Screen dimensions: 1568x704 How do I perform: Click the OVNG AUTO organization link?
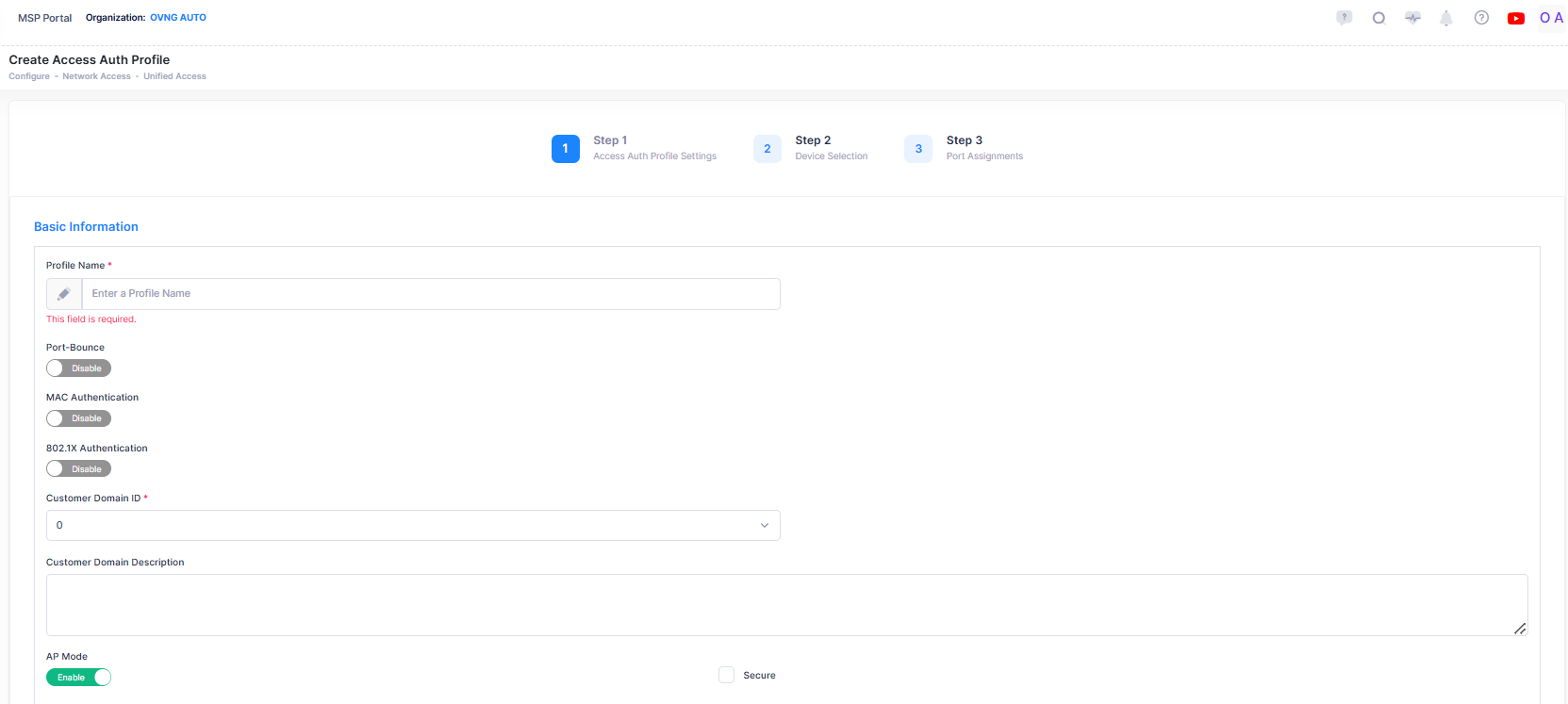[x=177, y=18]
